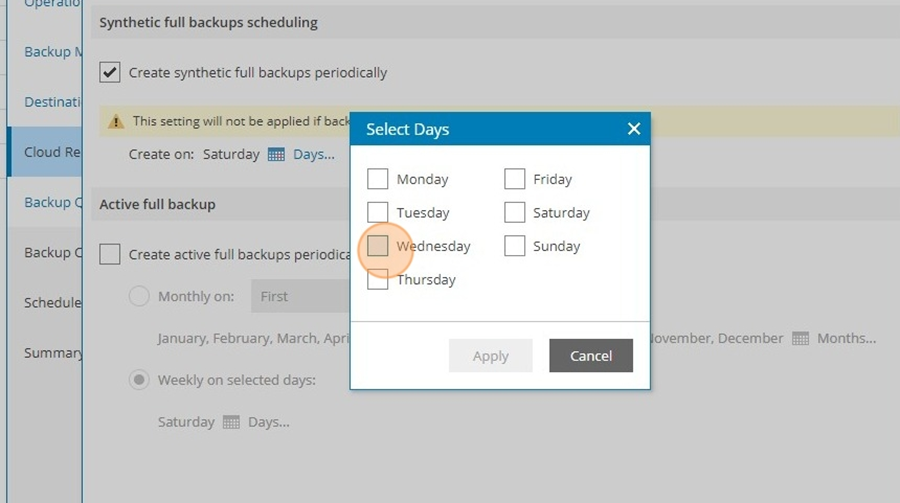Click the calendar icon beside Months link
Viewport: 900px width, 503px height.
click(800, 338)
